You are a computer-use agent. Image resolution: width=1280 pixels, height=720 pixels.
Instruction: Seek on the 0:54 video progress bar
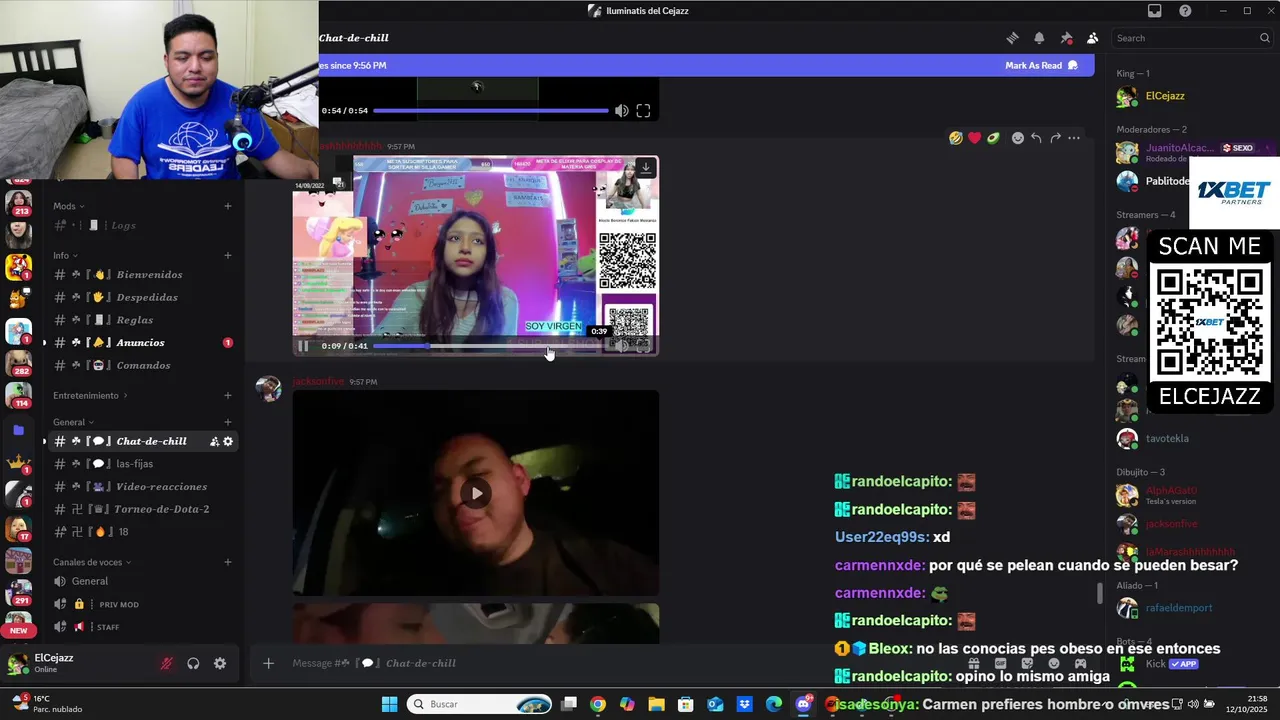point(490,111)
